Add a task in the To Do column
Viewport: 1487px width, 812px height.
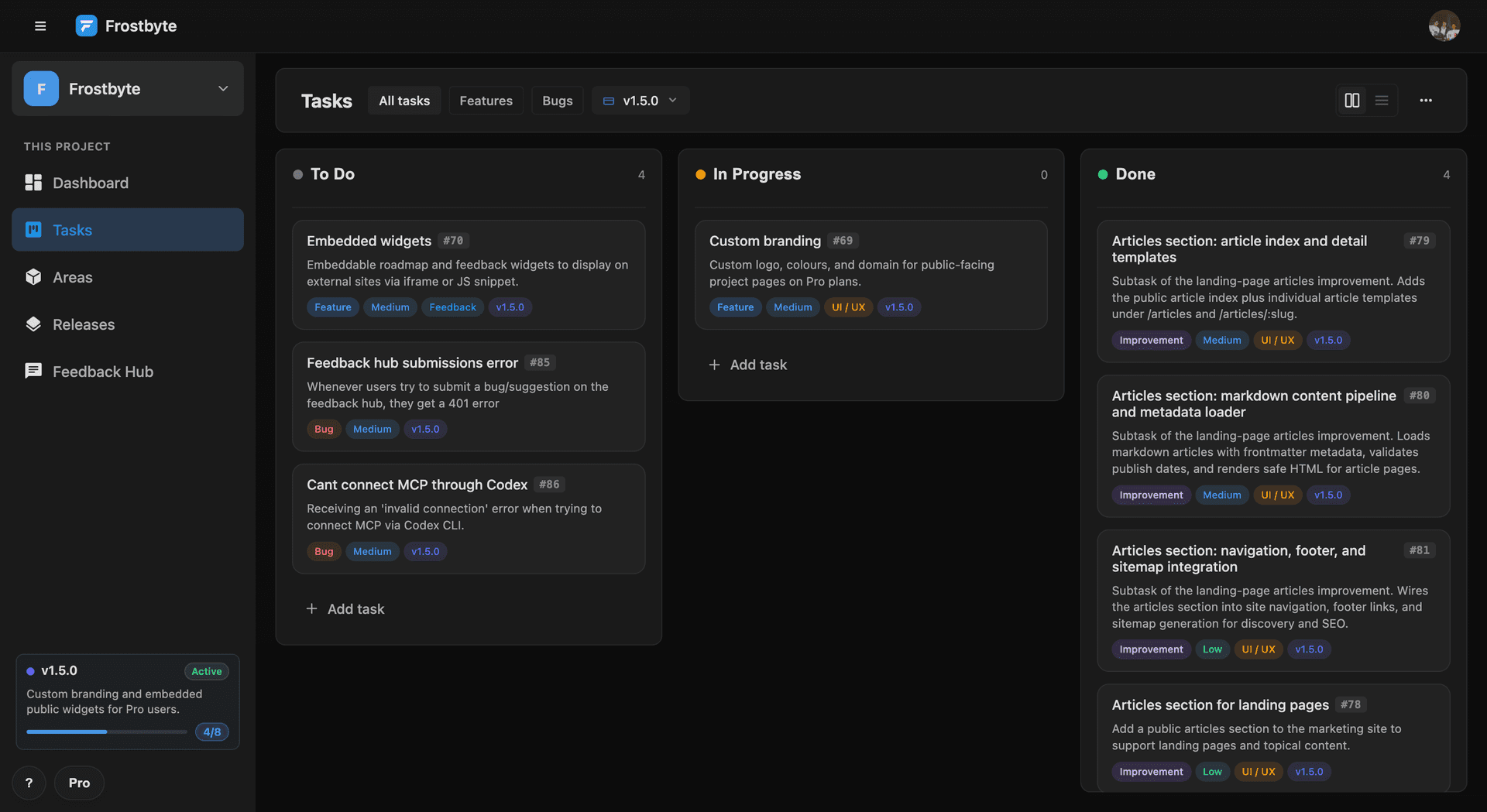(x=345, y=609)
